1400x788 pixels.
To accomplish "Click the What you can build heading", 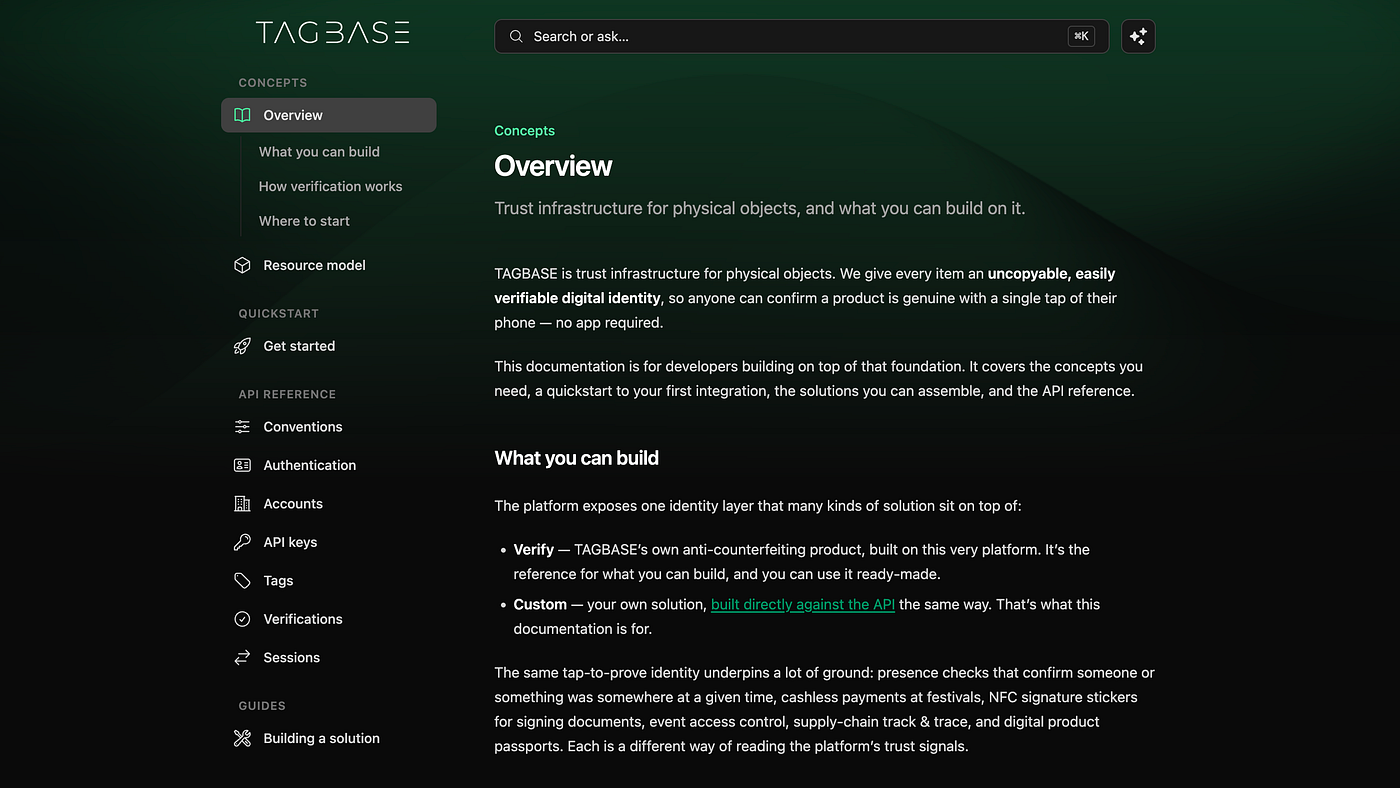I will click(x=576, y=458).
